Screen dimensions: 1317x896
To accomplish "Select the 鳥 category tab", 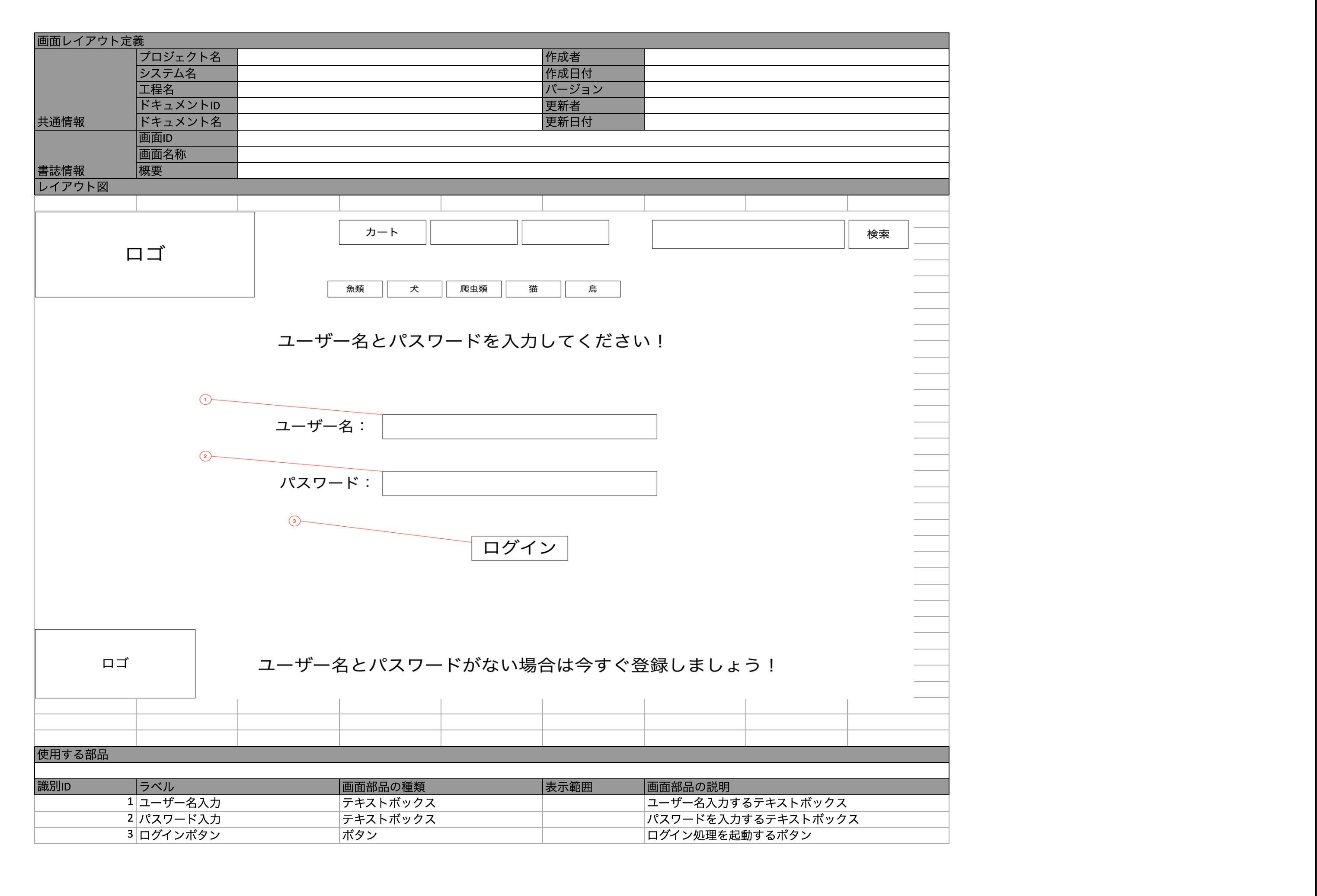I will [x=592, y=289].
